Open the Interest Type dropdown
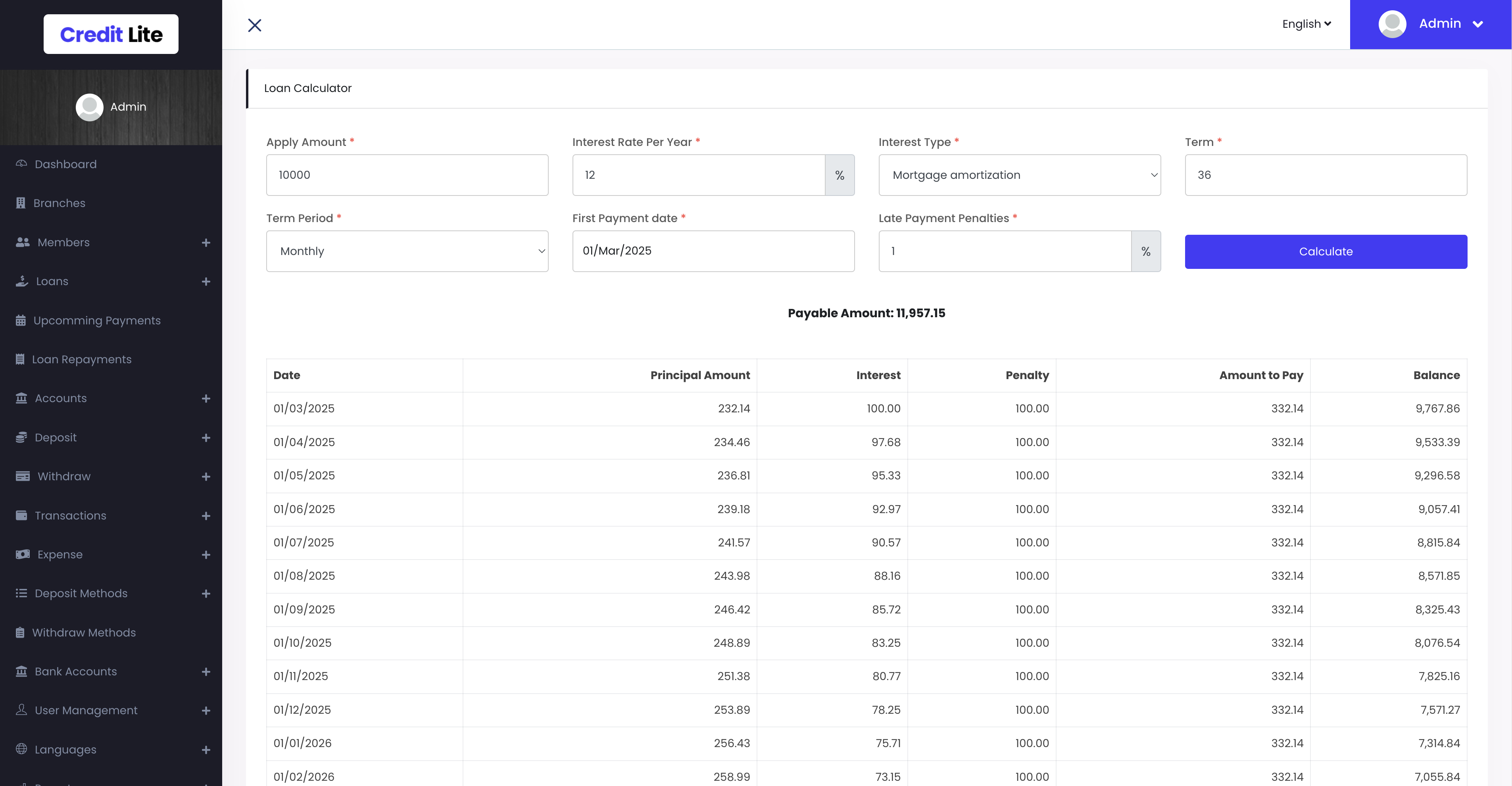This screenshot has height=786, width=1512. tap(1019, 175)
